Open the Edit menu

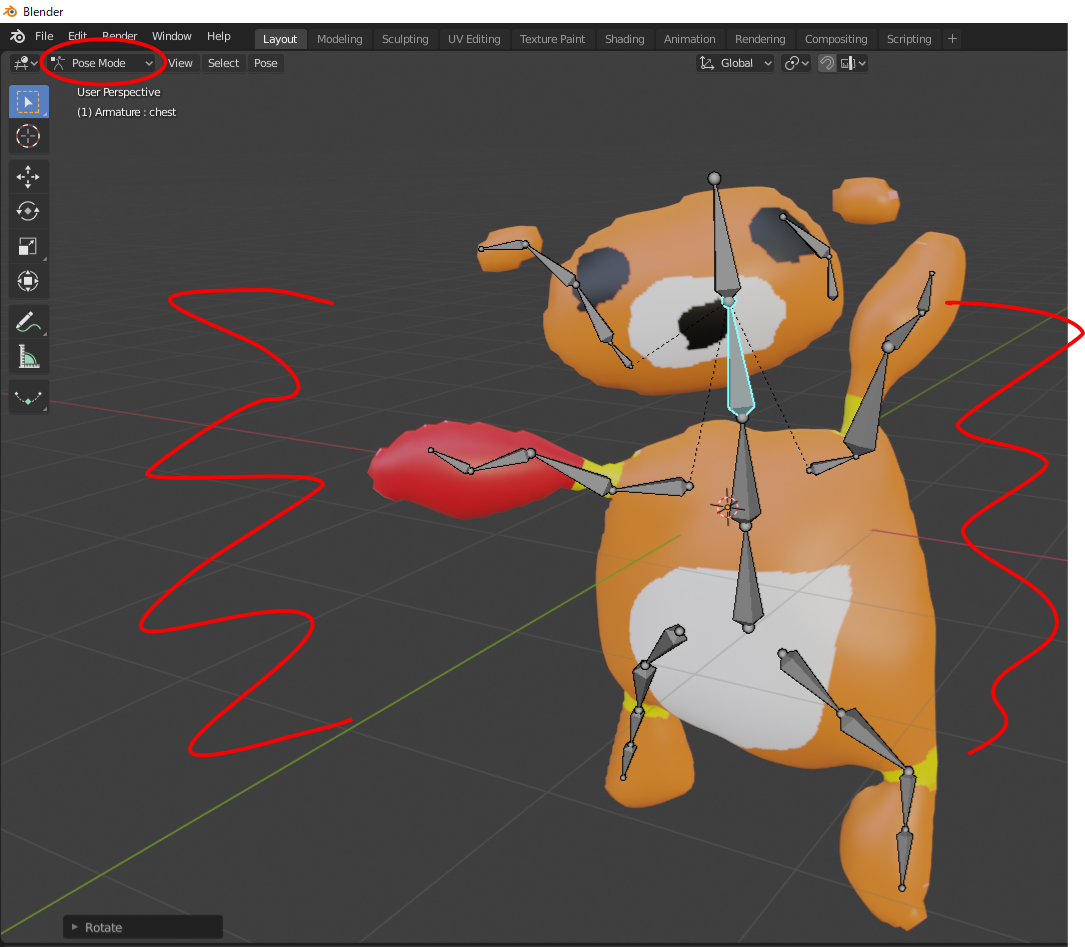[78, 36]
